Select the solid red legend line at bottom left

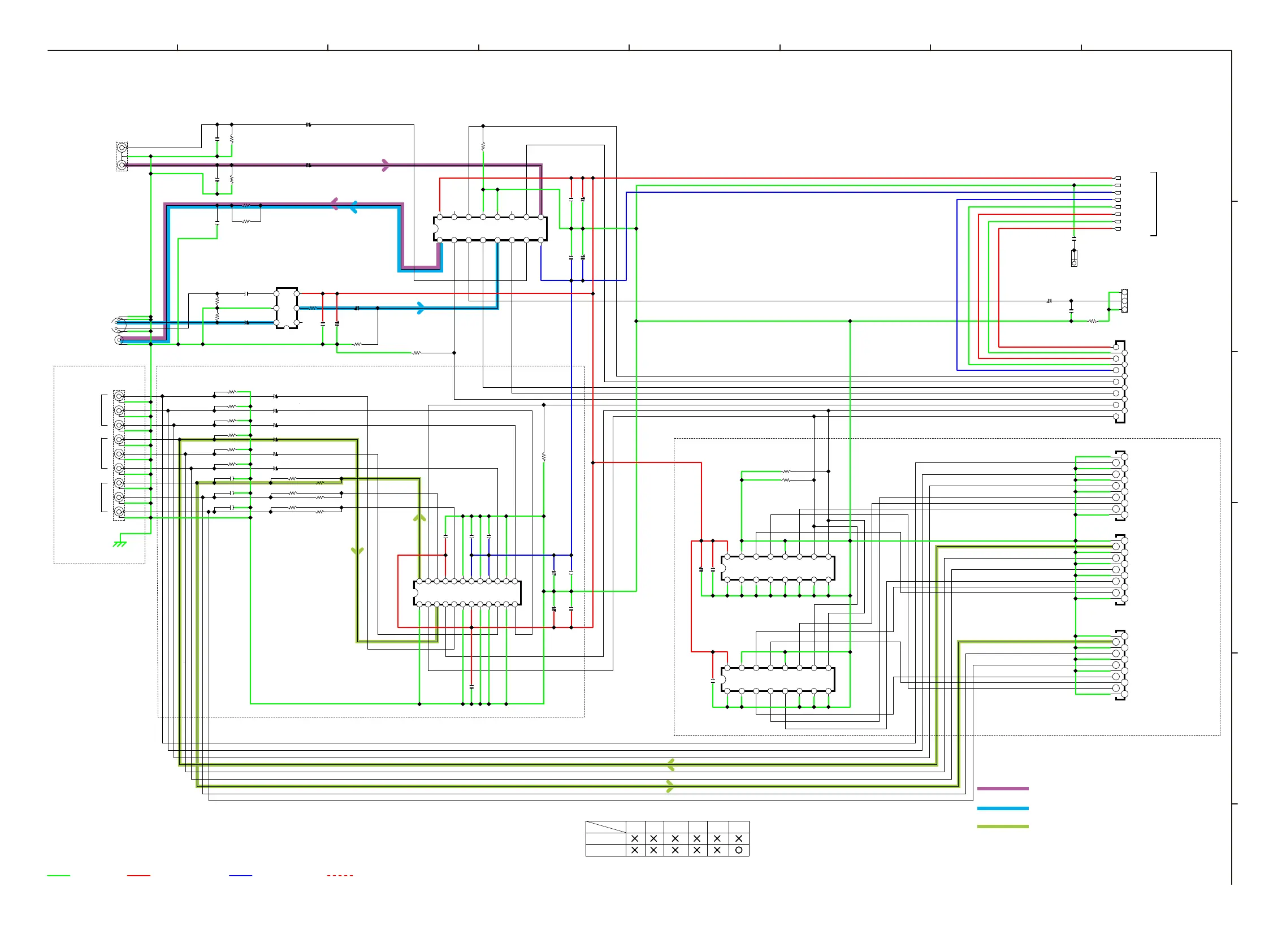click(138, 875)
